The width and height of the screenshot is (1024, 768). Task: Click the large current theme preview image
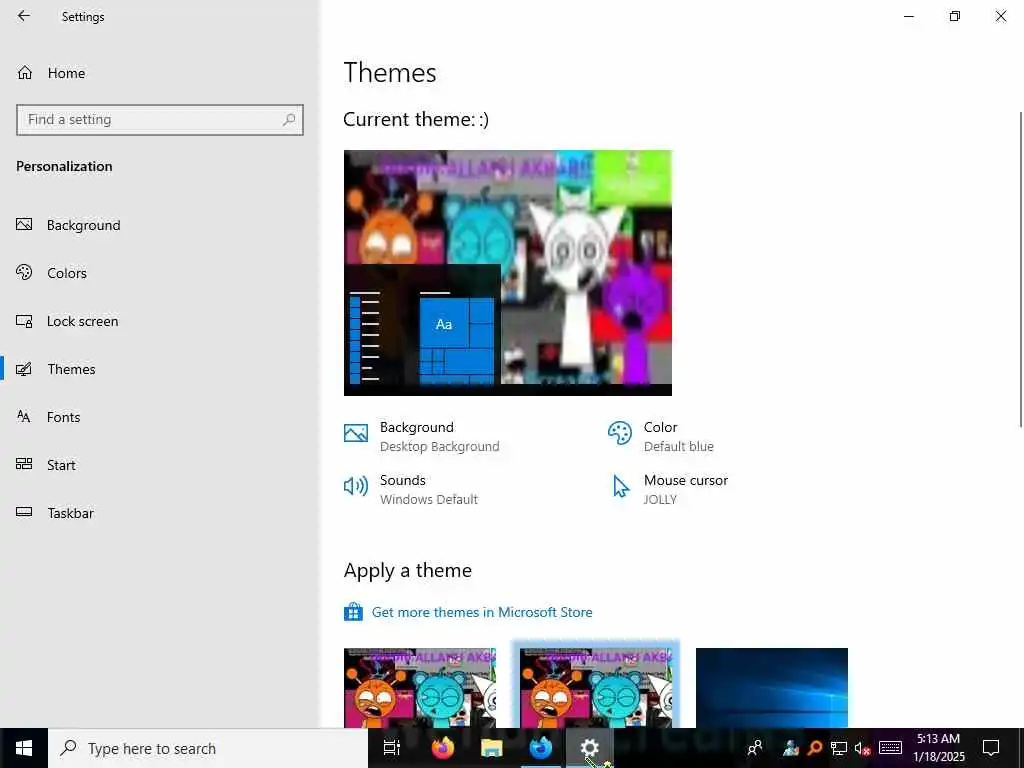tap(507, 273)
